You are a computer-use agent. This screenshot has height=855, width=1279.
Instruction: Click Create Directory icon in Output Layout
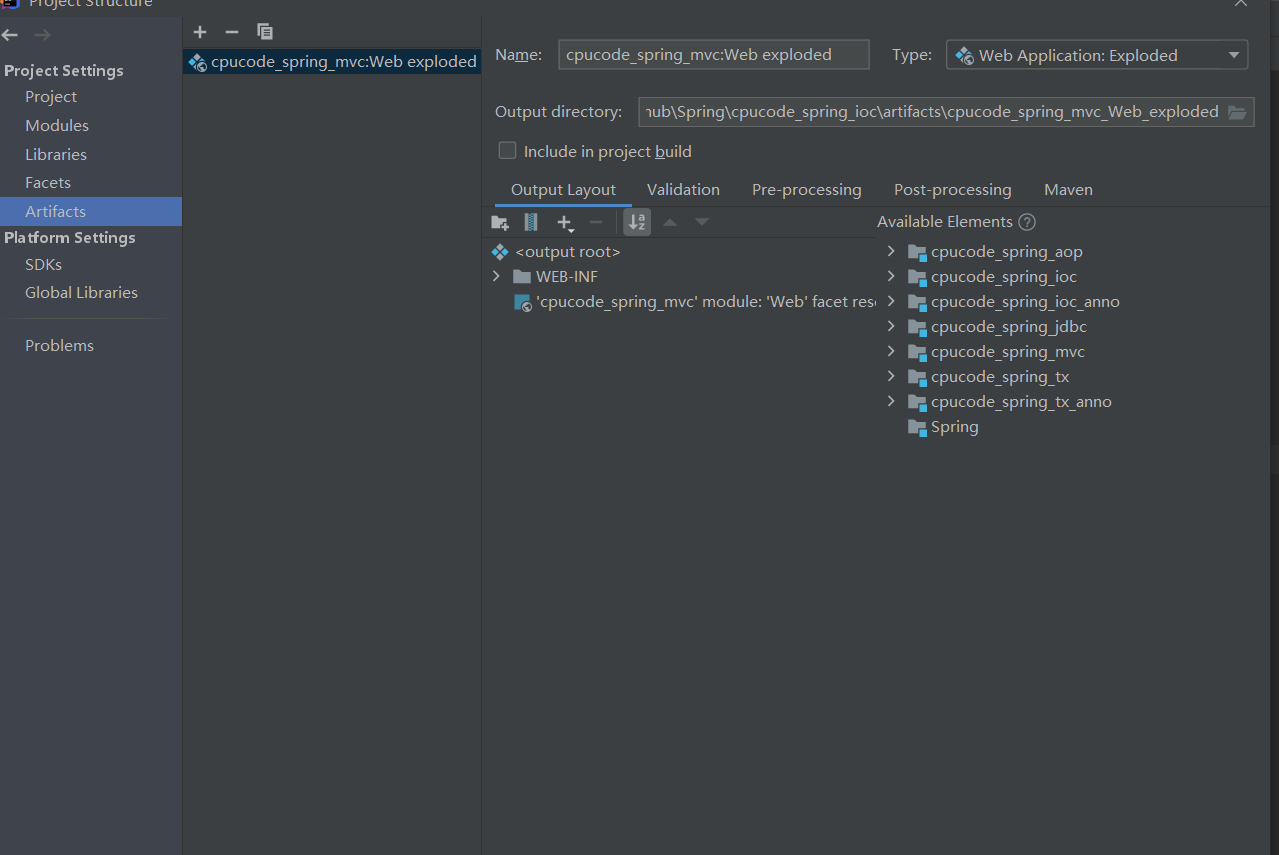(x=500, y=222)
